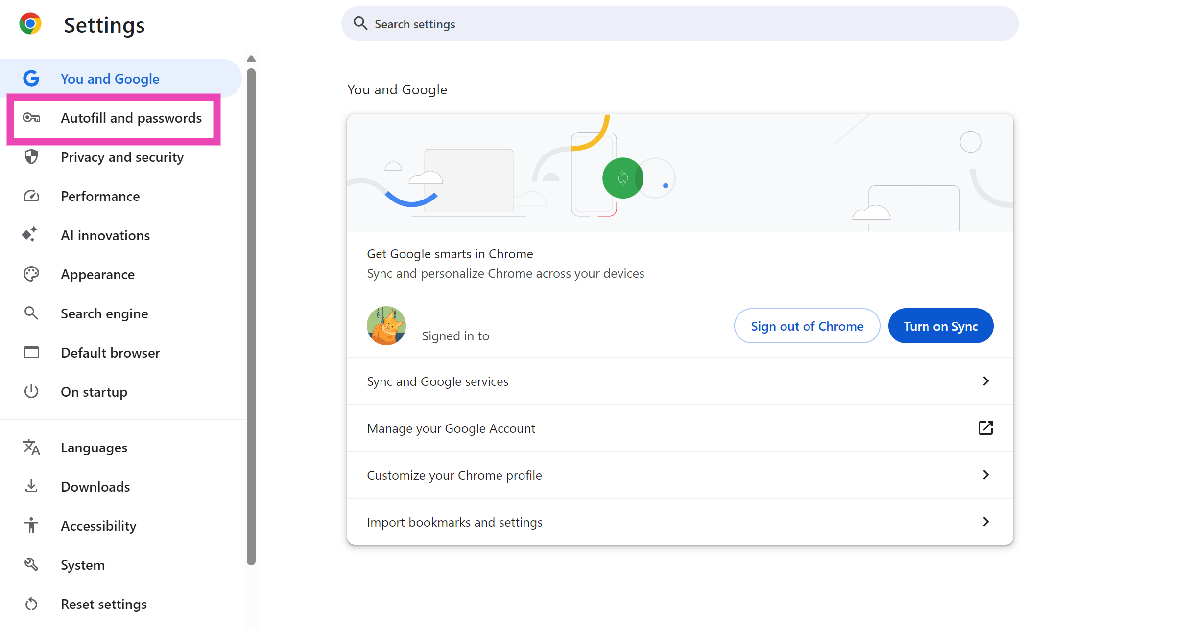Click the Appearance palette icon
This screenshot has height=628, width=1200.
31,274
